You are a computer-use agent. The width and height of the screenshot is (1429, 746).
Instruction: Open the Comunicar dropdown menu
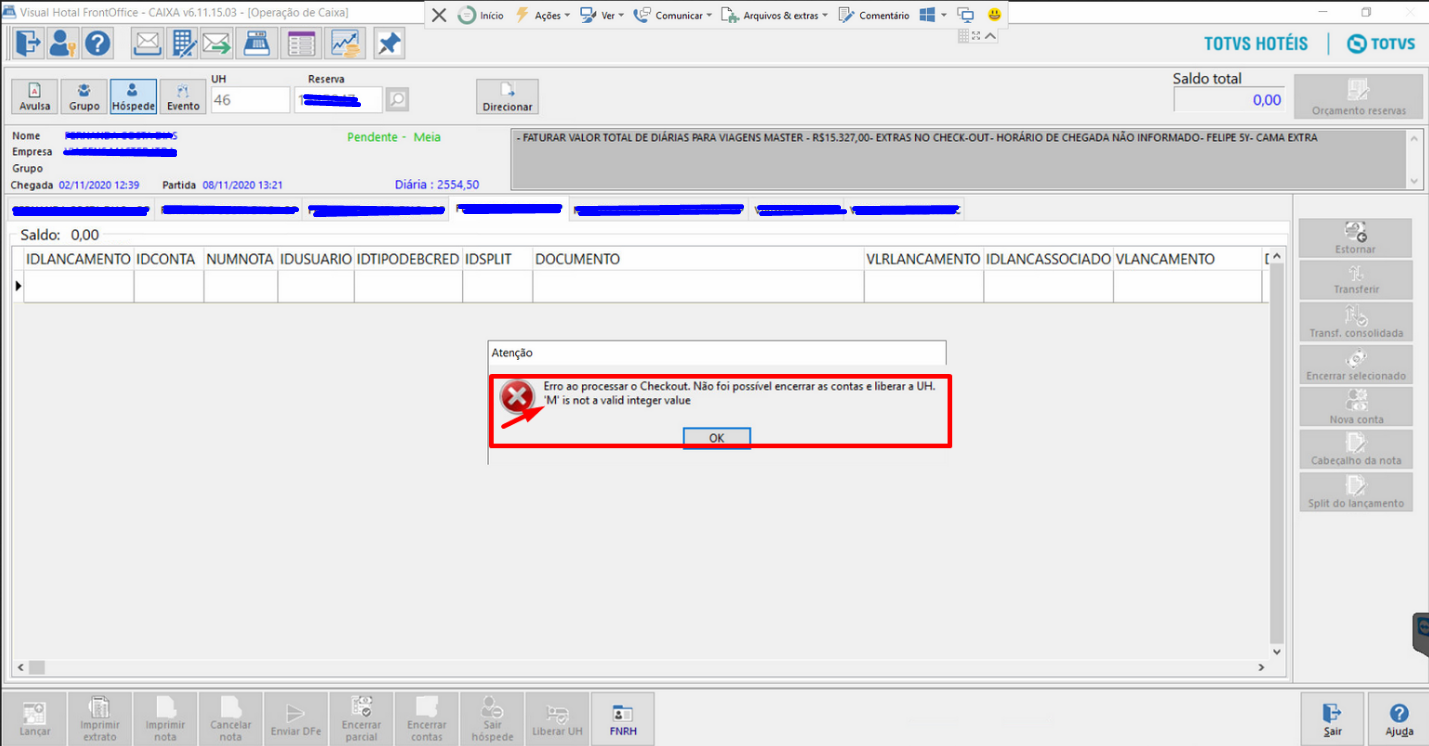[673, 15]
